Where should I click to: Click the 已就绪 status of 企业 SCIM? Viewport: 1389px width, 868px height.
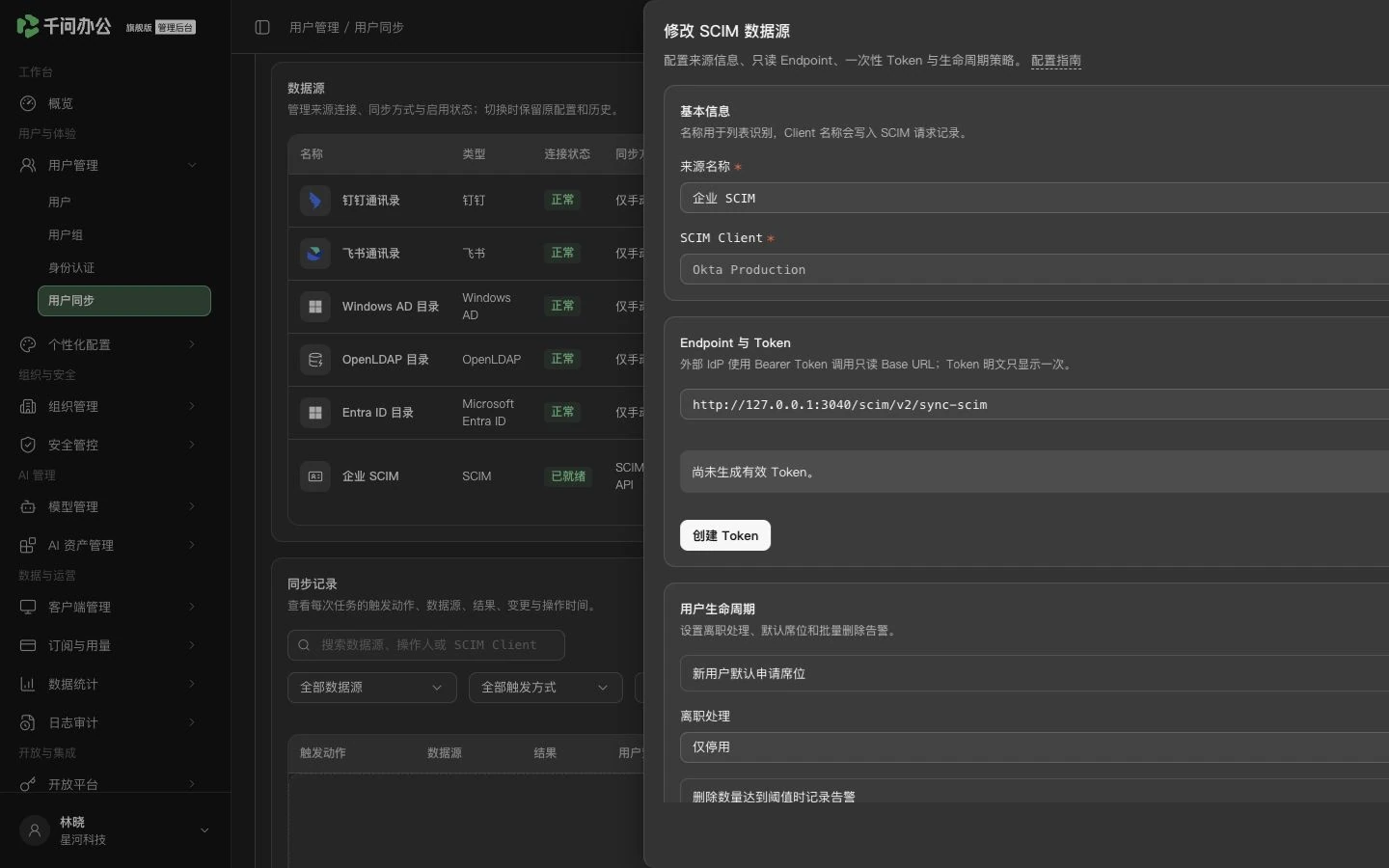tap(568, 476)
